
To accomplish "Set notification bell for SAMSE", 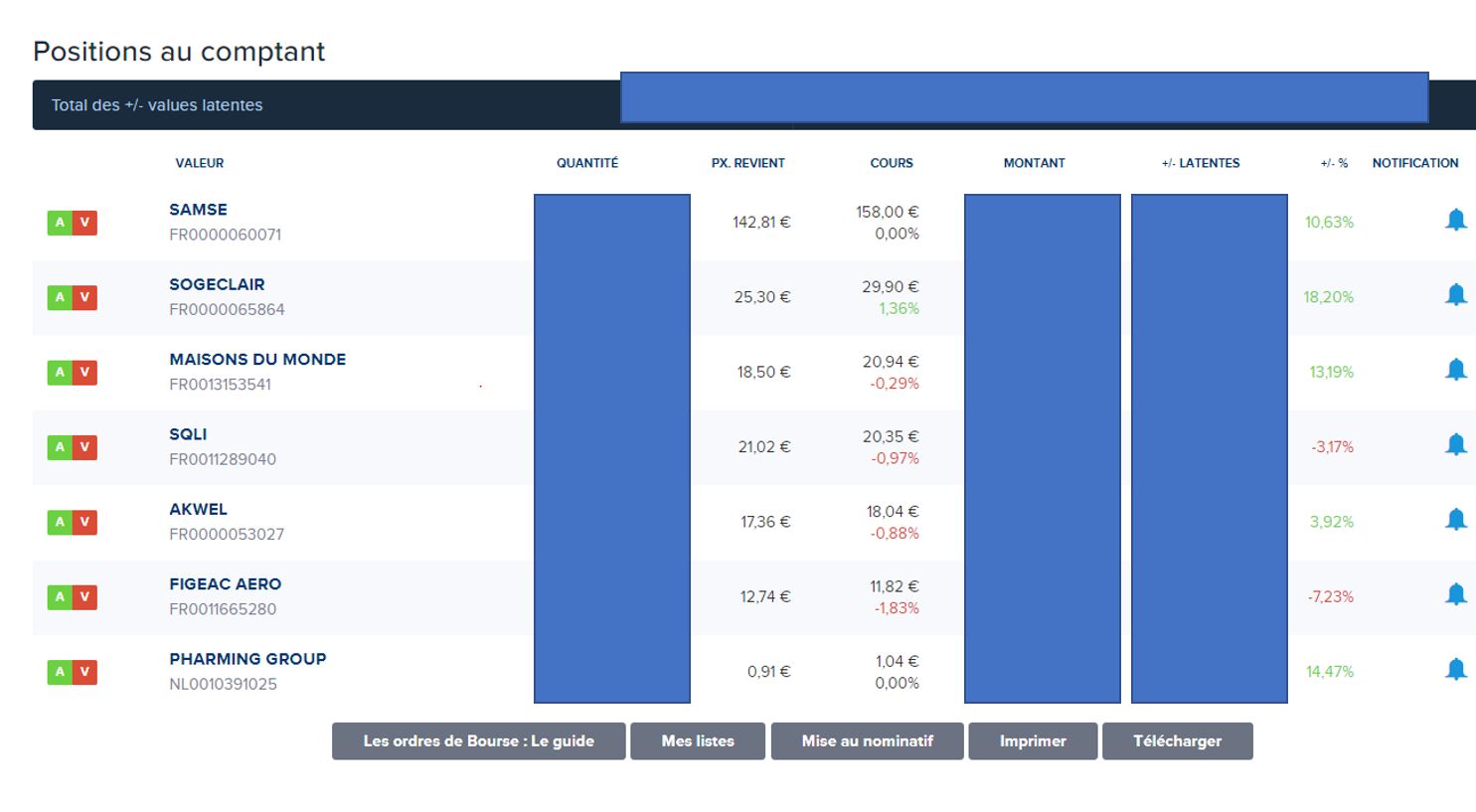I will 1456,220.
